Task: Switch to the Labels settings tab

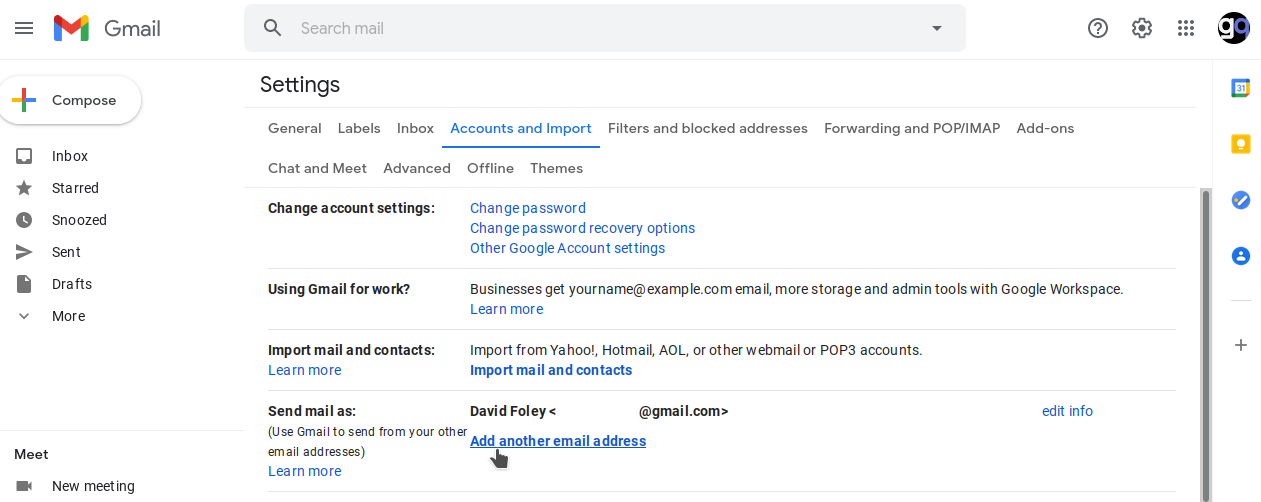Action: (x=359, y=128)
